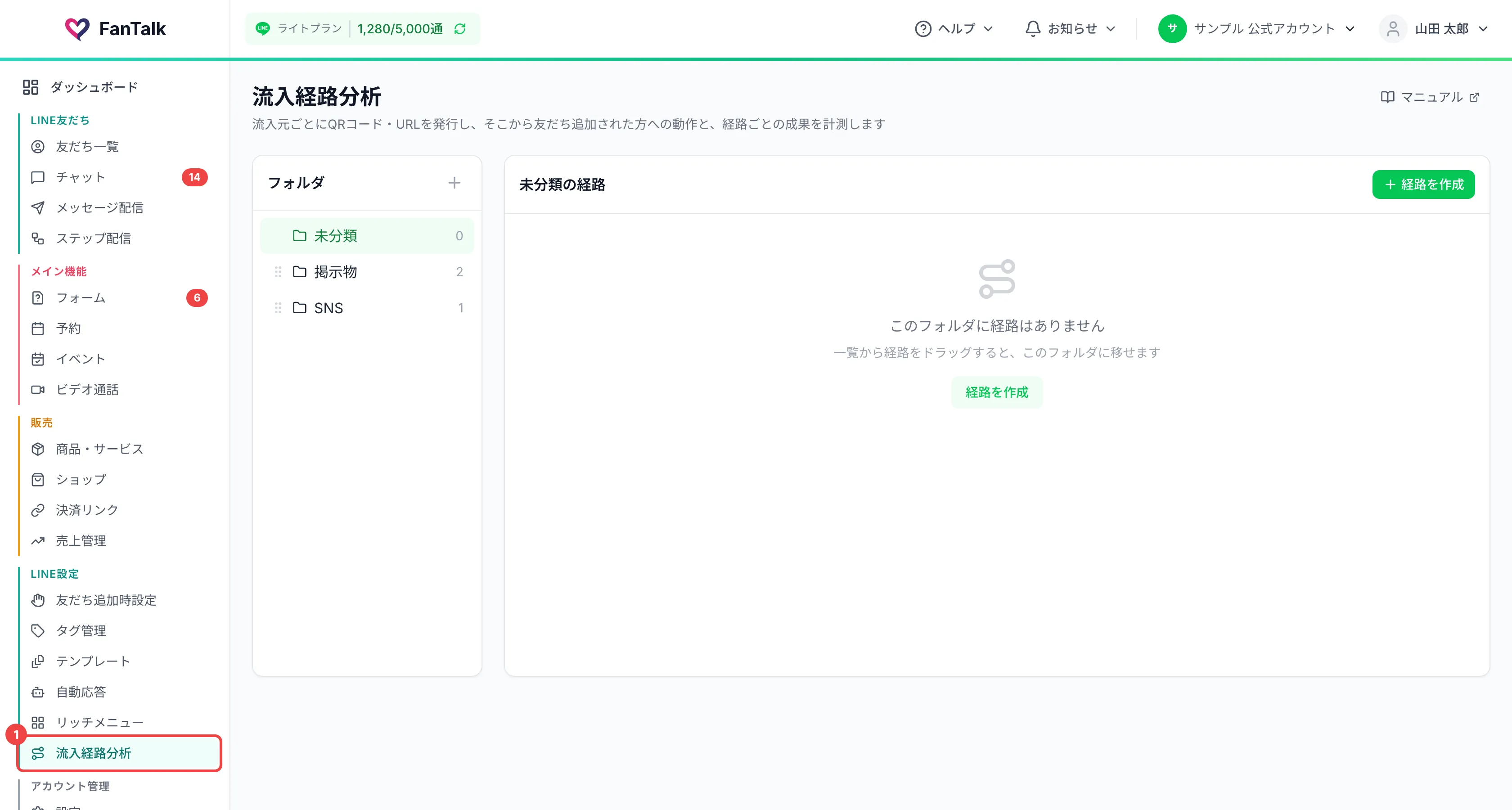Open the 掲示物 folder

pos(367,272)
